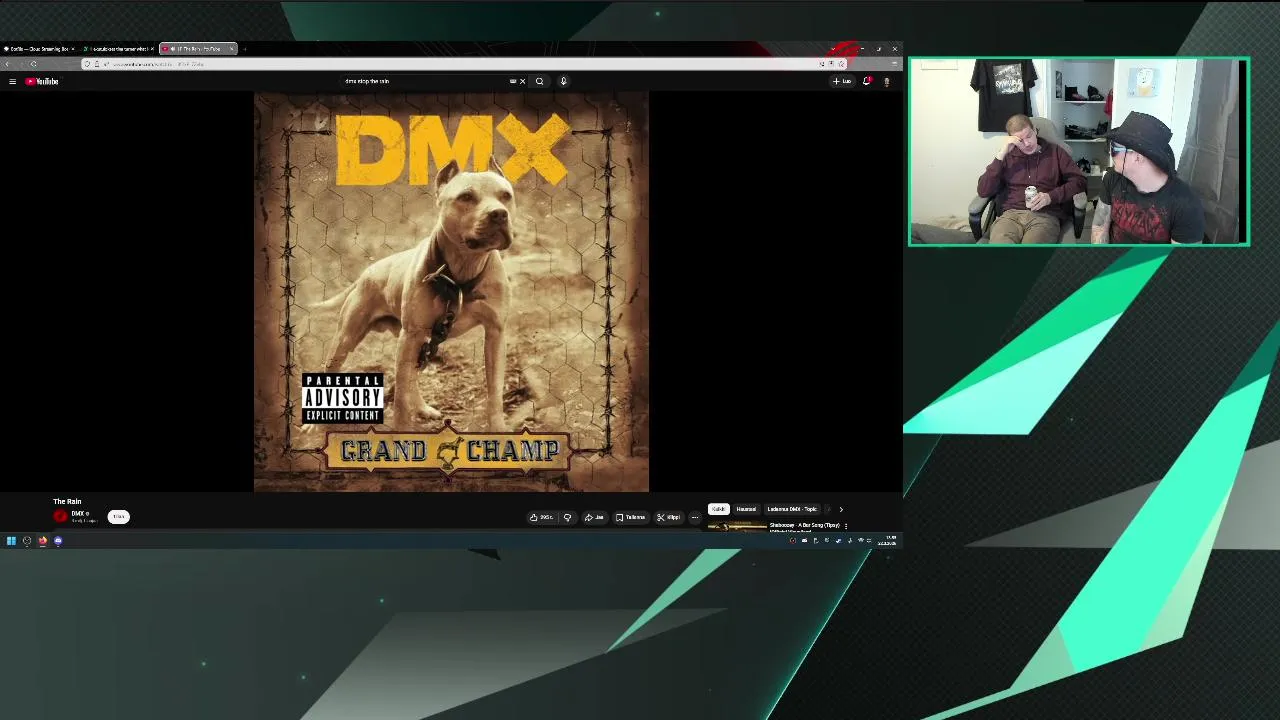1280x720 pixels.
Task: Reload the page with refresh icon
Action: tap(33, 64)
